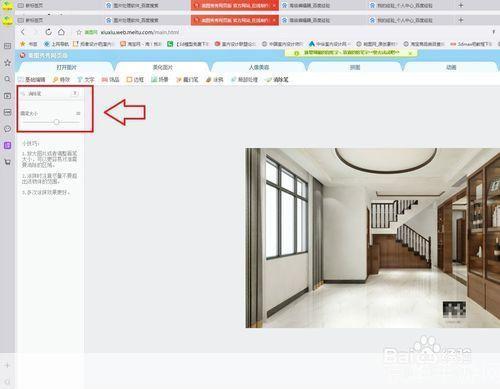Open a new browser tab with plus

[461, 20]
